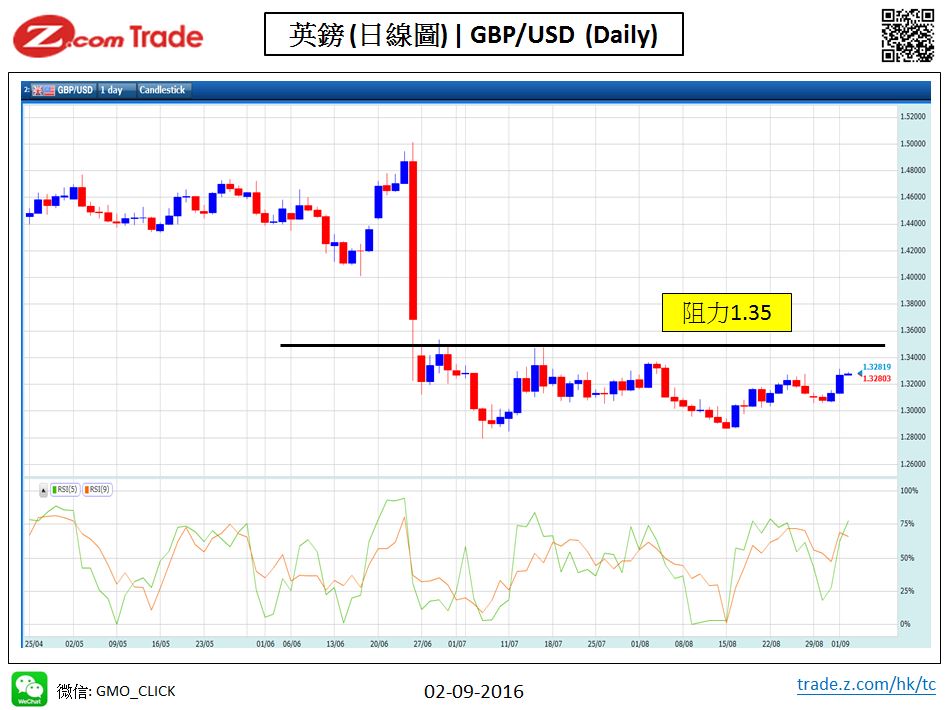Click the 01/08 date axis label
The height and width of the screenshot is (710, 952).
640,644
